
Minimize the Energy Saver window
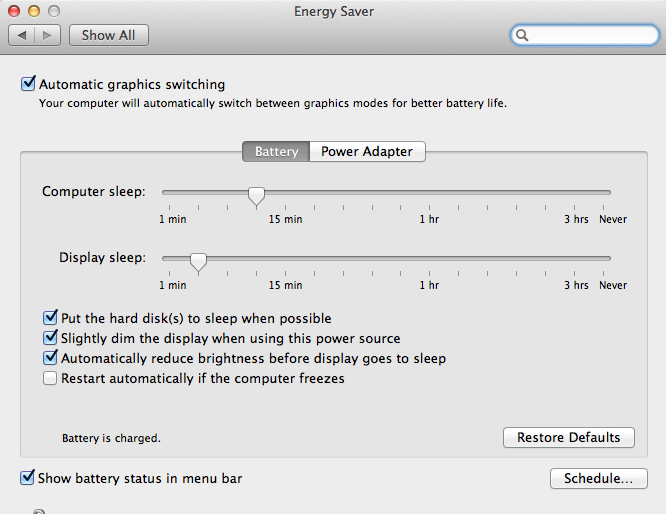coord(33,10)
